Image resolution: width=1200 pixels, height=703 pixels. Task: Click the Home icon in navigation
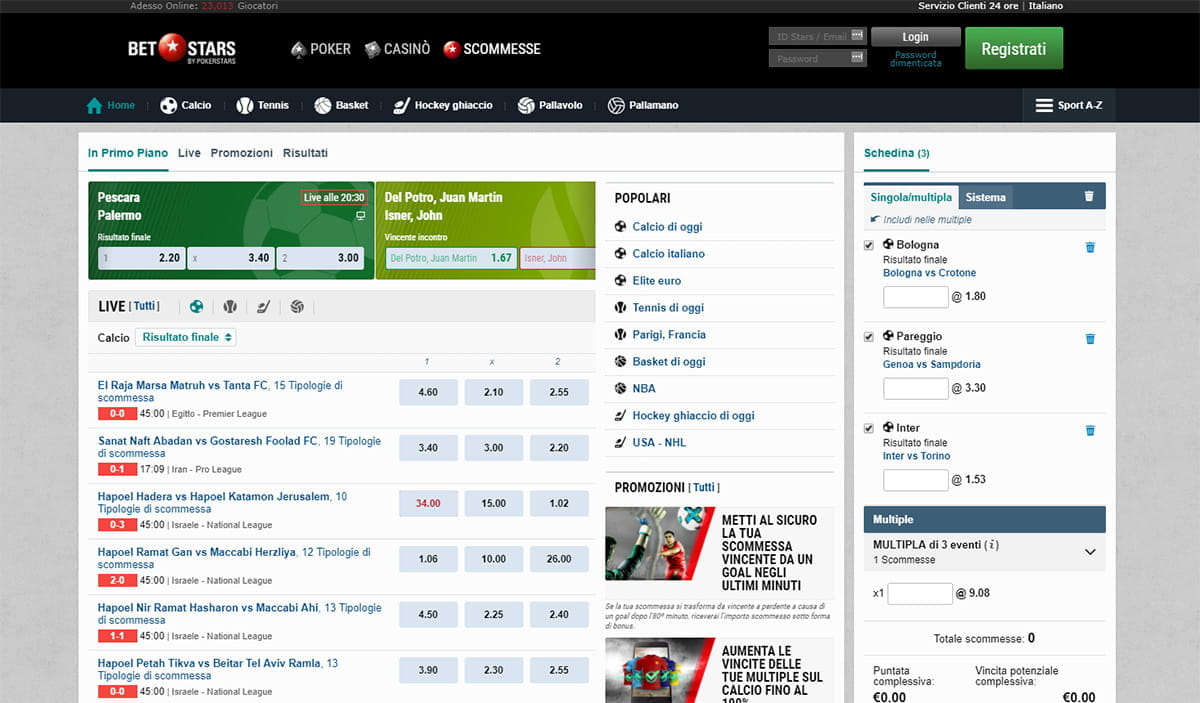click(x=95, y=105)
